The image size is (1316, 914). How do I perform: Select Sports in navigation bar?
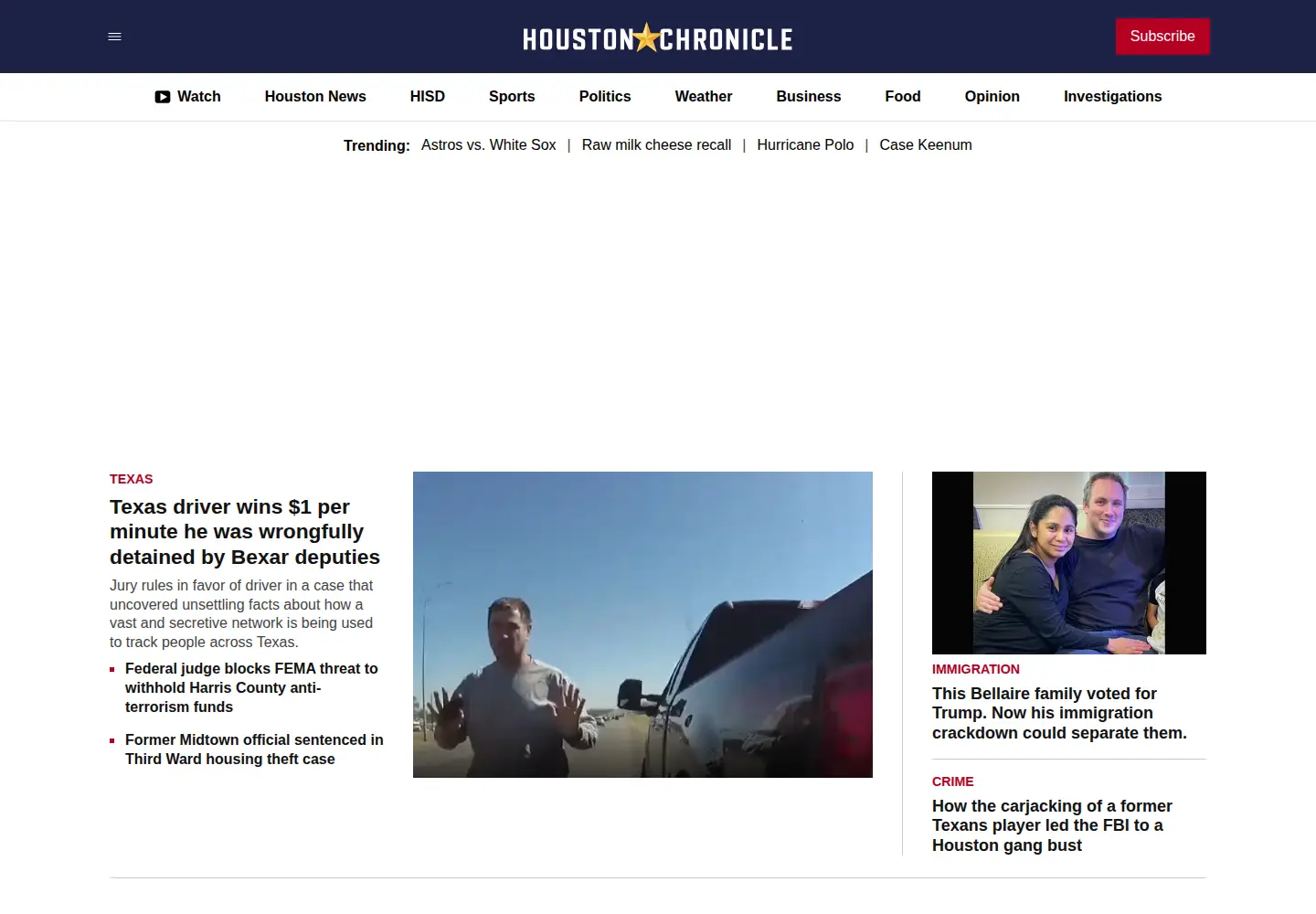point(512,97)
